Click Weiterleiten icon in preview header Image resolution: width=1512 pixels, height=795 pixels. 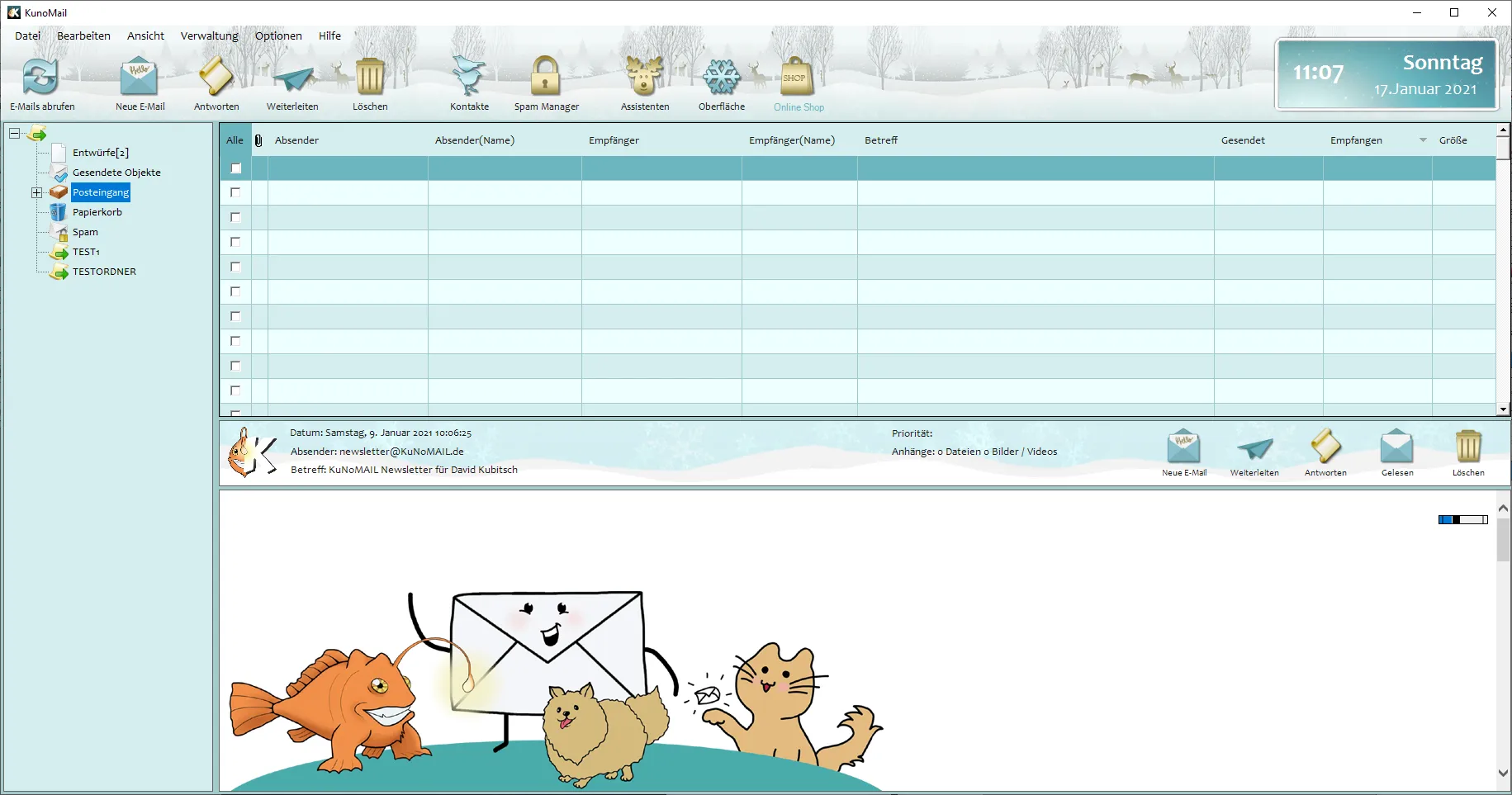coord(1254,448)
